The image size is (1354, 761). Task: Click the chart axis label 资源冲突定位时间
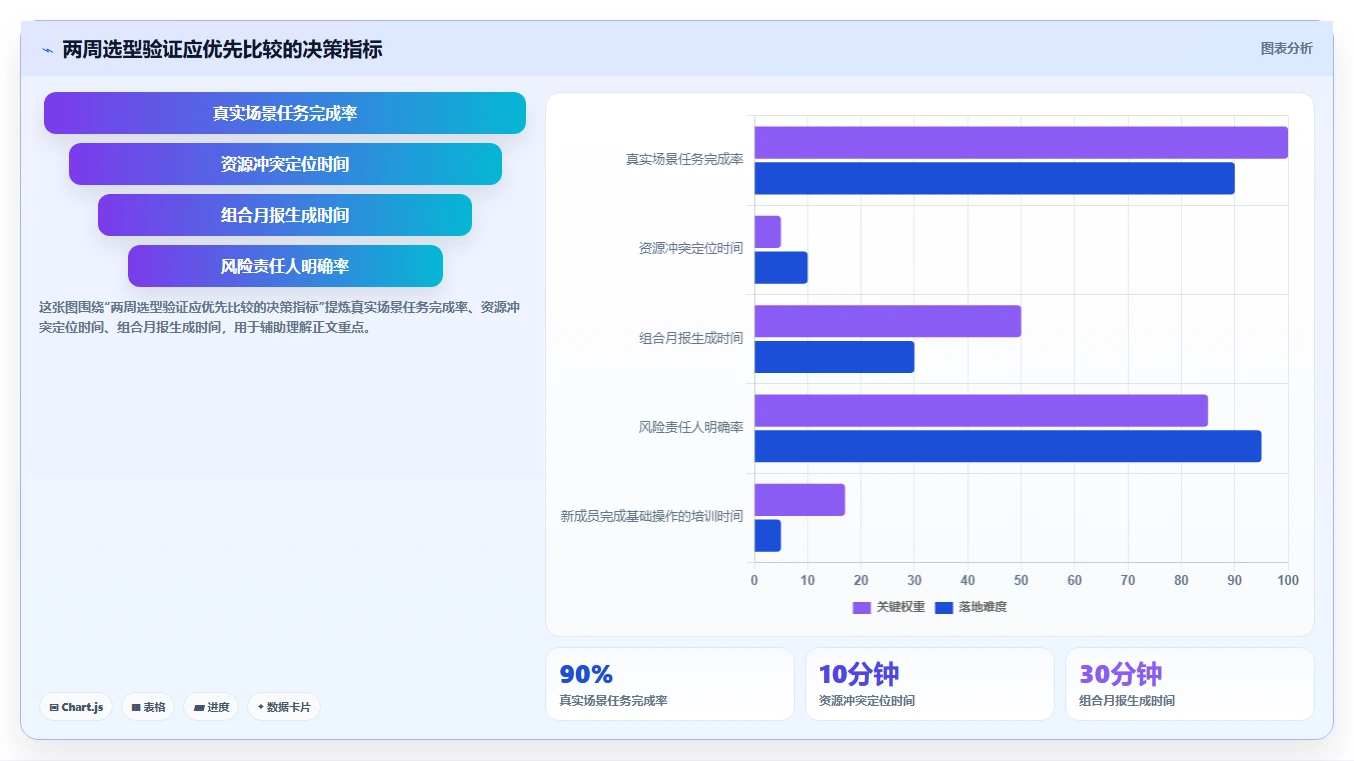click(x=691, y=248)
